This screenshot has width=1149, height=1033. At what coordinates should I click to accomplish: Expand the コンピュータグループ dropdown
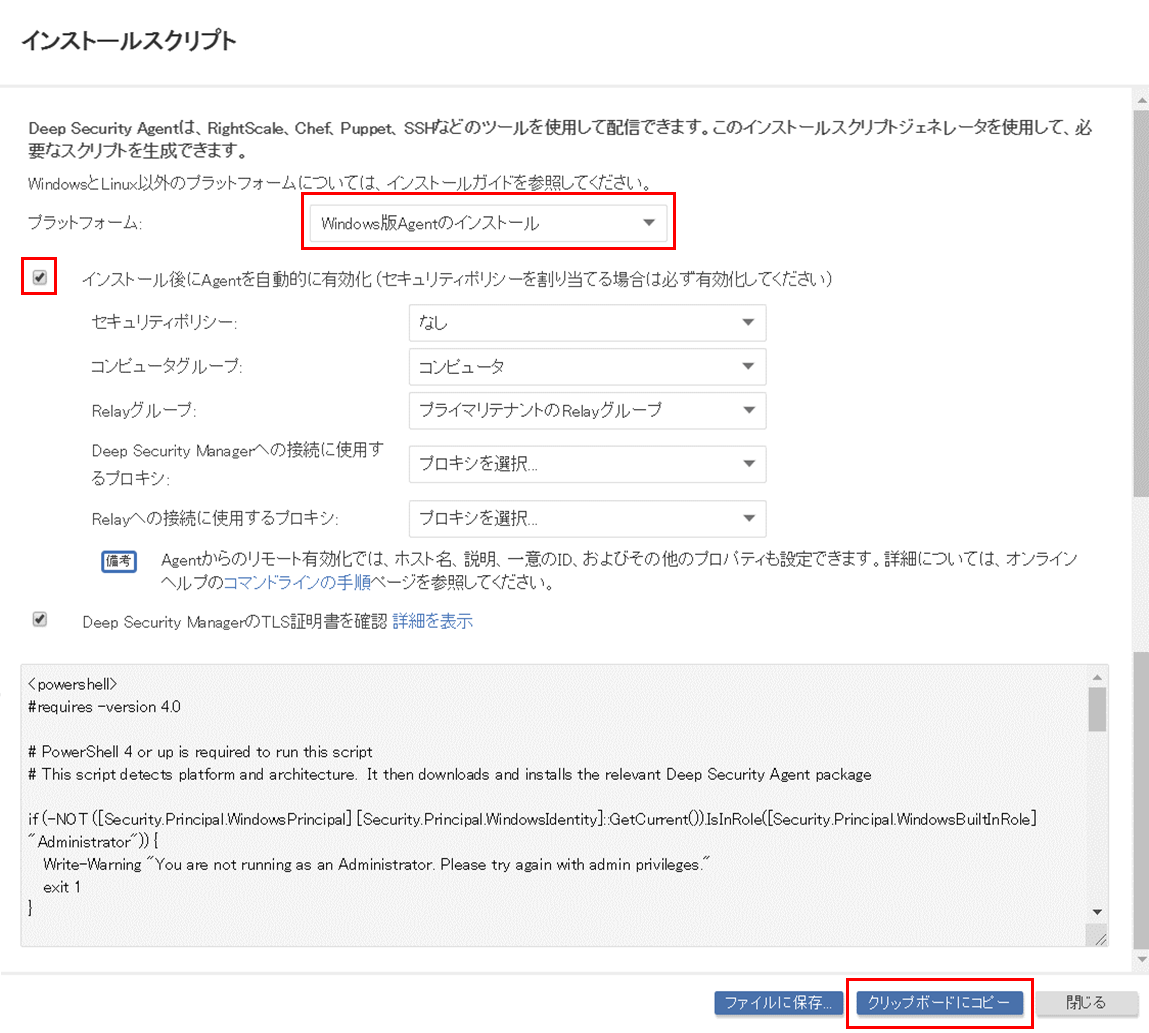(x=586, y=366)
